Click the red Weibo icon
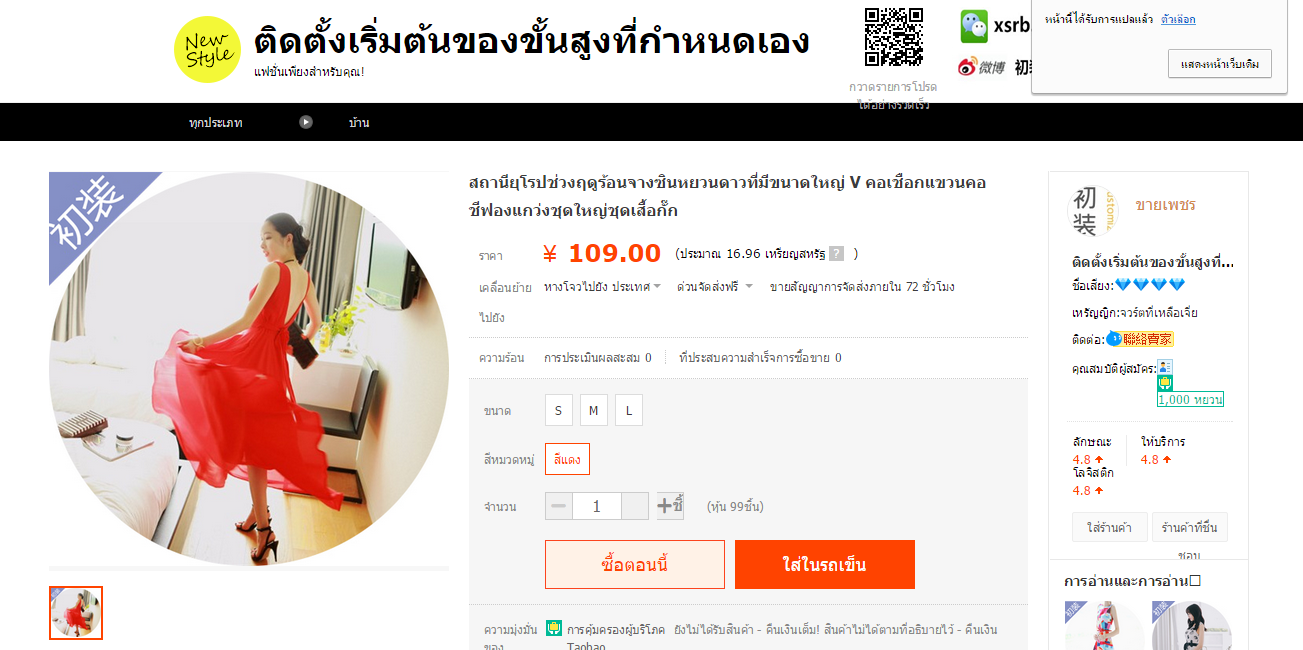Image resolution: width=1303 pixels, height=650 pixels. tap(967, 67)
